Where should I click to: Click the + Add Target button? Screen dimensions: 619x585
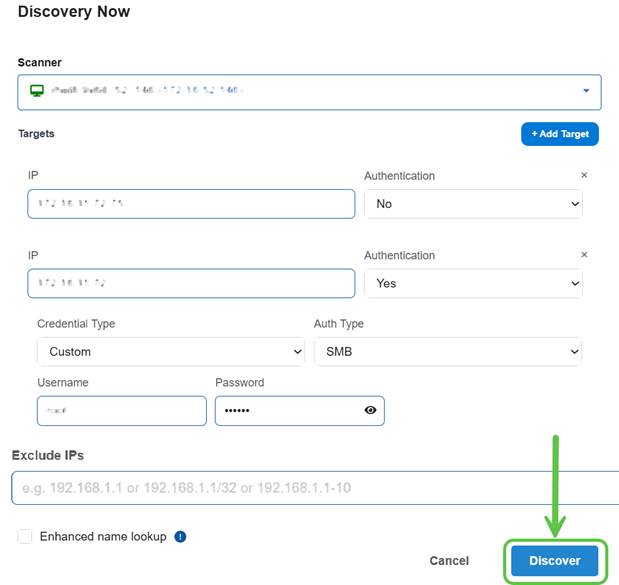pyautogui.click(x=559, y=134)
